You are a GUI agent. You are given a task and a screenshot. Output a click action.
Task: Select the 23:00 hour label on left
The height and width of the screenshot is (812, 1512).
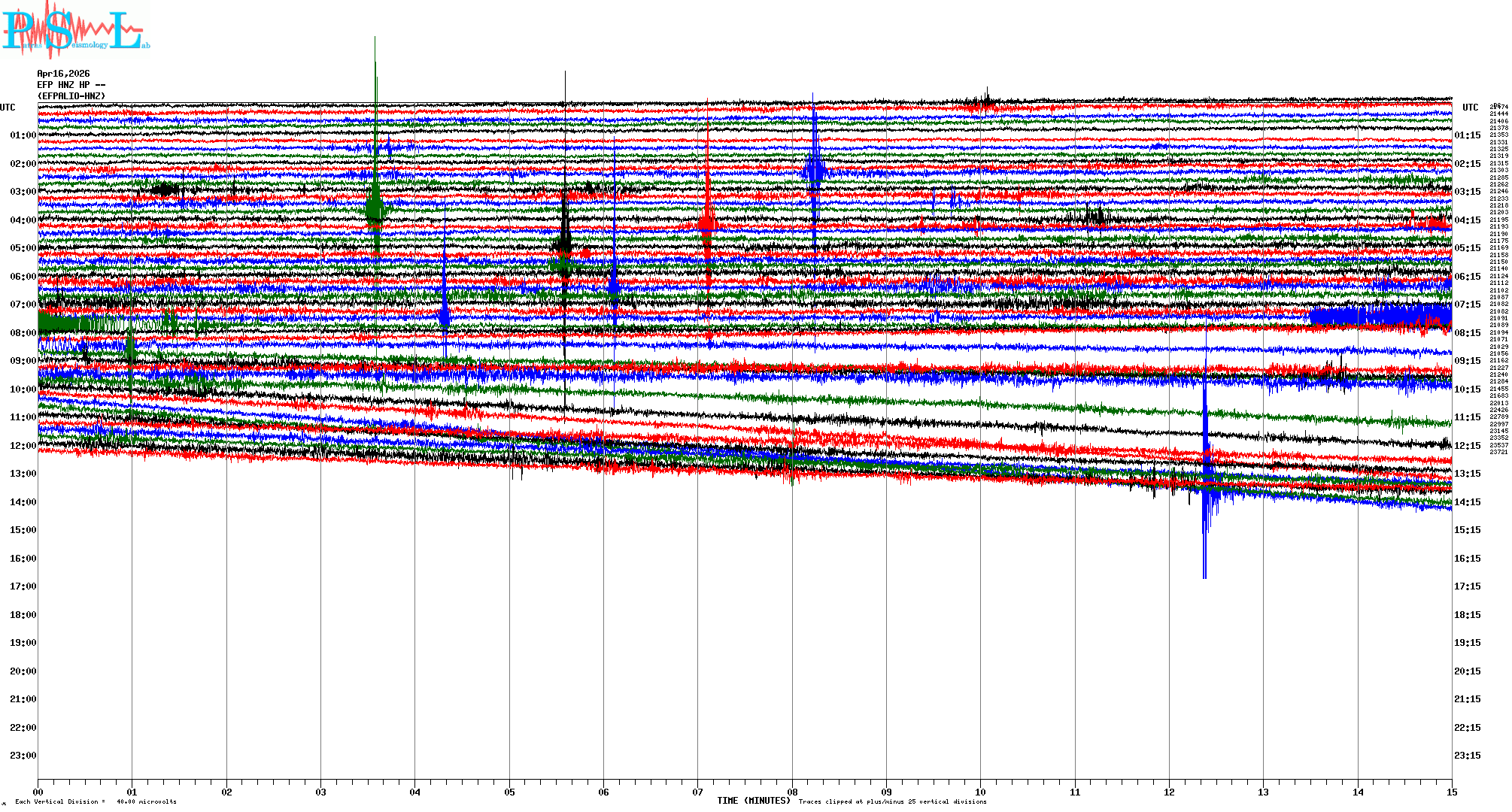click(23, 756)
